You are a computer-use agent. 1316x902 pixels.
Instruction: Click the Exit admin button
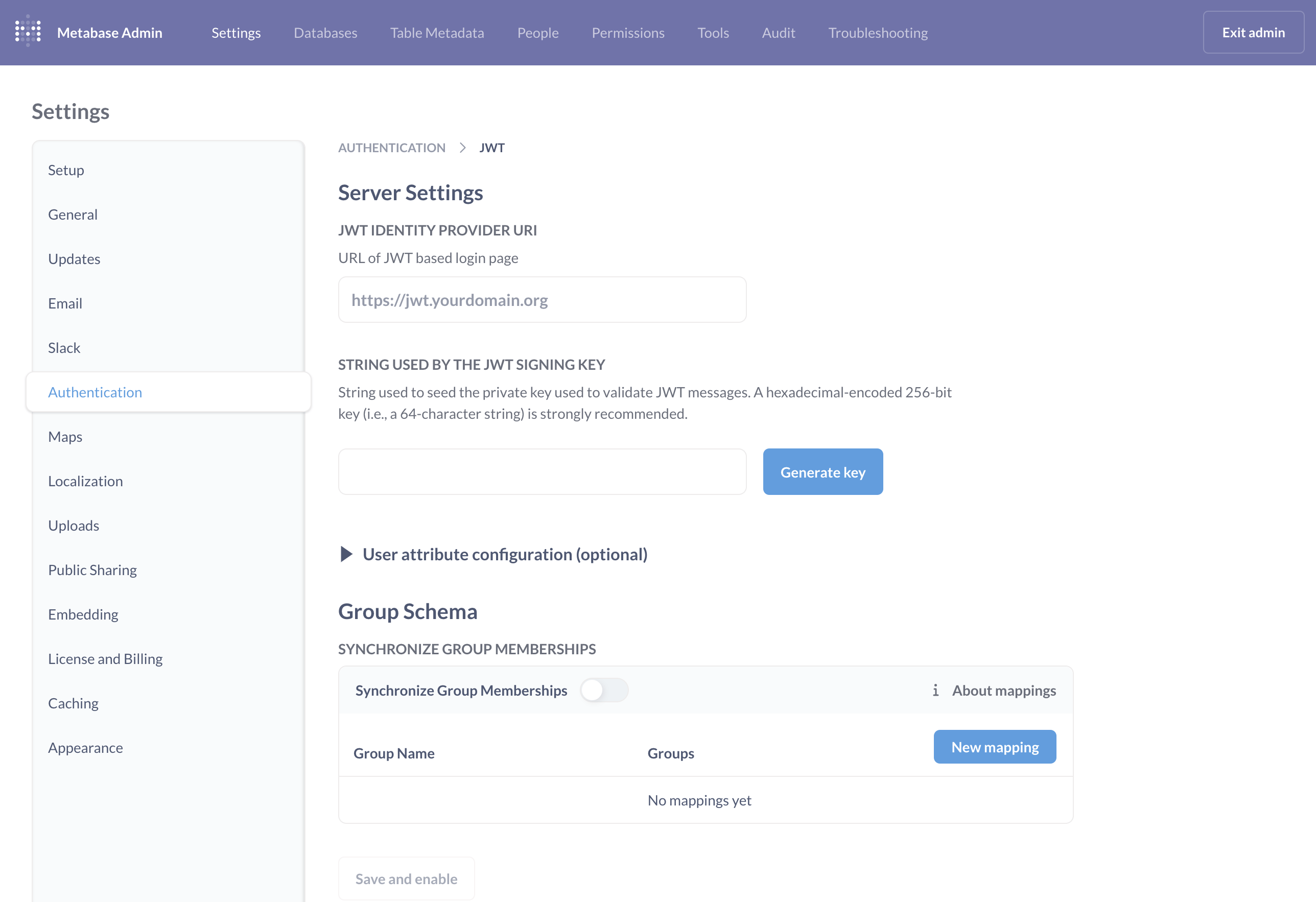coord(1253,32)
